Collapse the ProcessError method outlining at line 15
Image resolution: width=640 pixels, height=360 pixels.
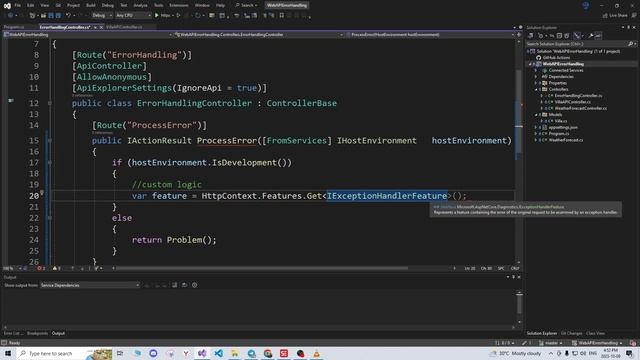point(50,140)
